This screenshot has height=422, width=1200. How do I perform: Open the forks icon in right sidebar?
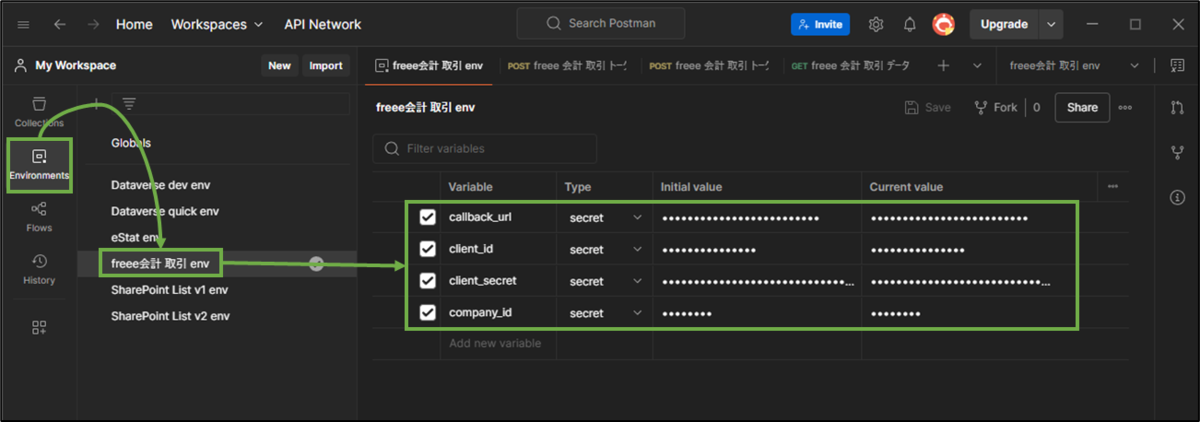point(1177,153)
